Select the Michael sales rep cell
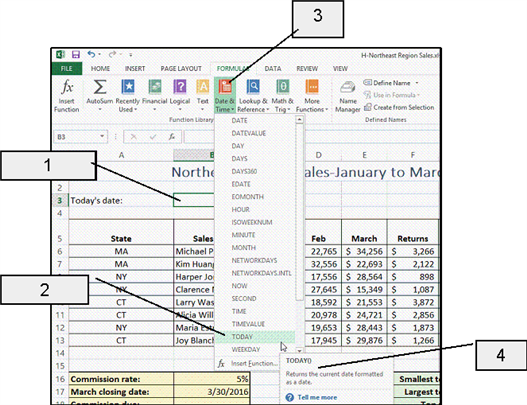 (194, 251)
